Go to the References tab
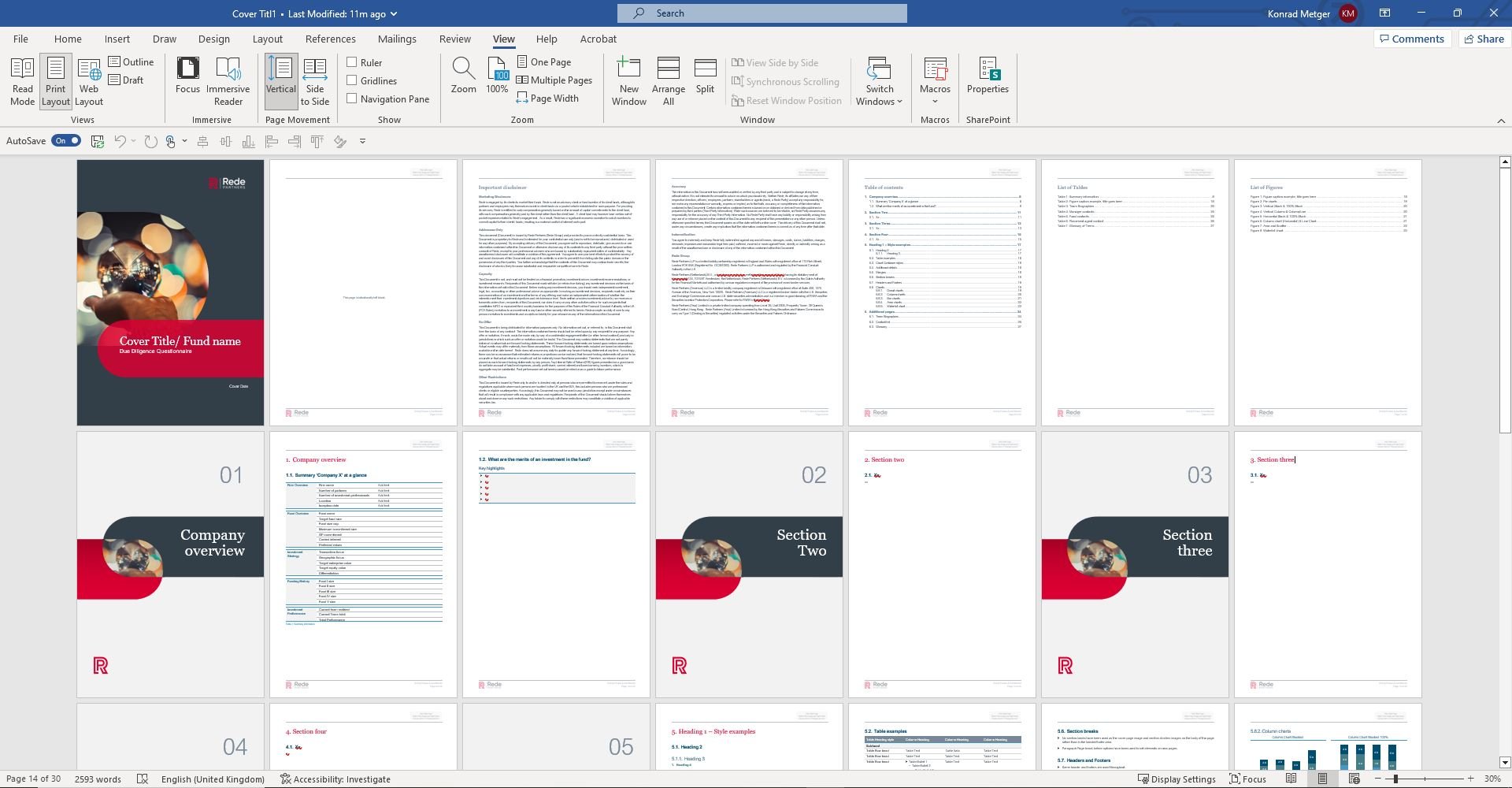The width and height of the screenshot is (1512, 788). tap(330, 39)
